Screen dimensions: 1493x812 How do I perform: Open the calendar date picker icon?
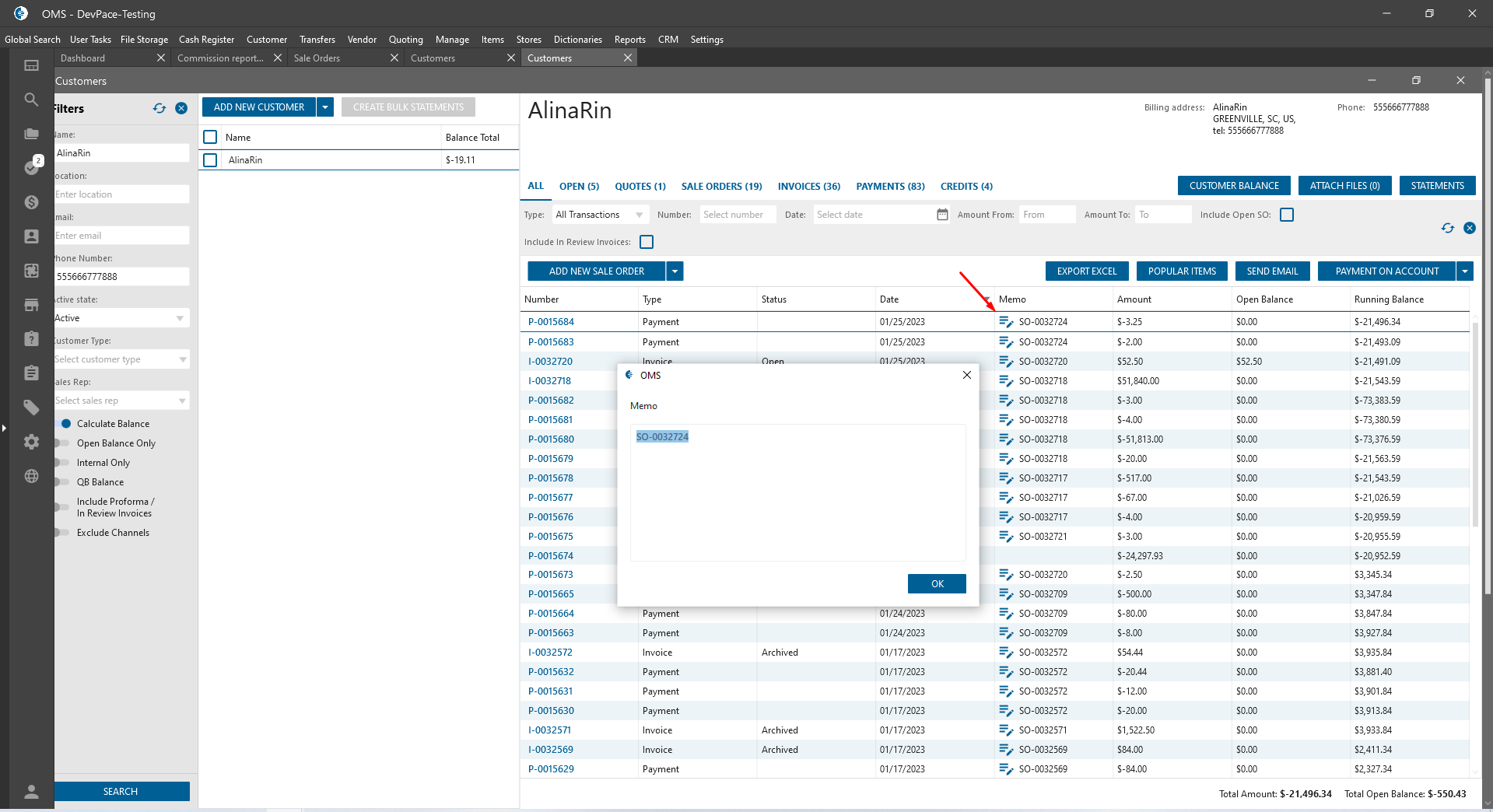click(x=942, y=215)
